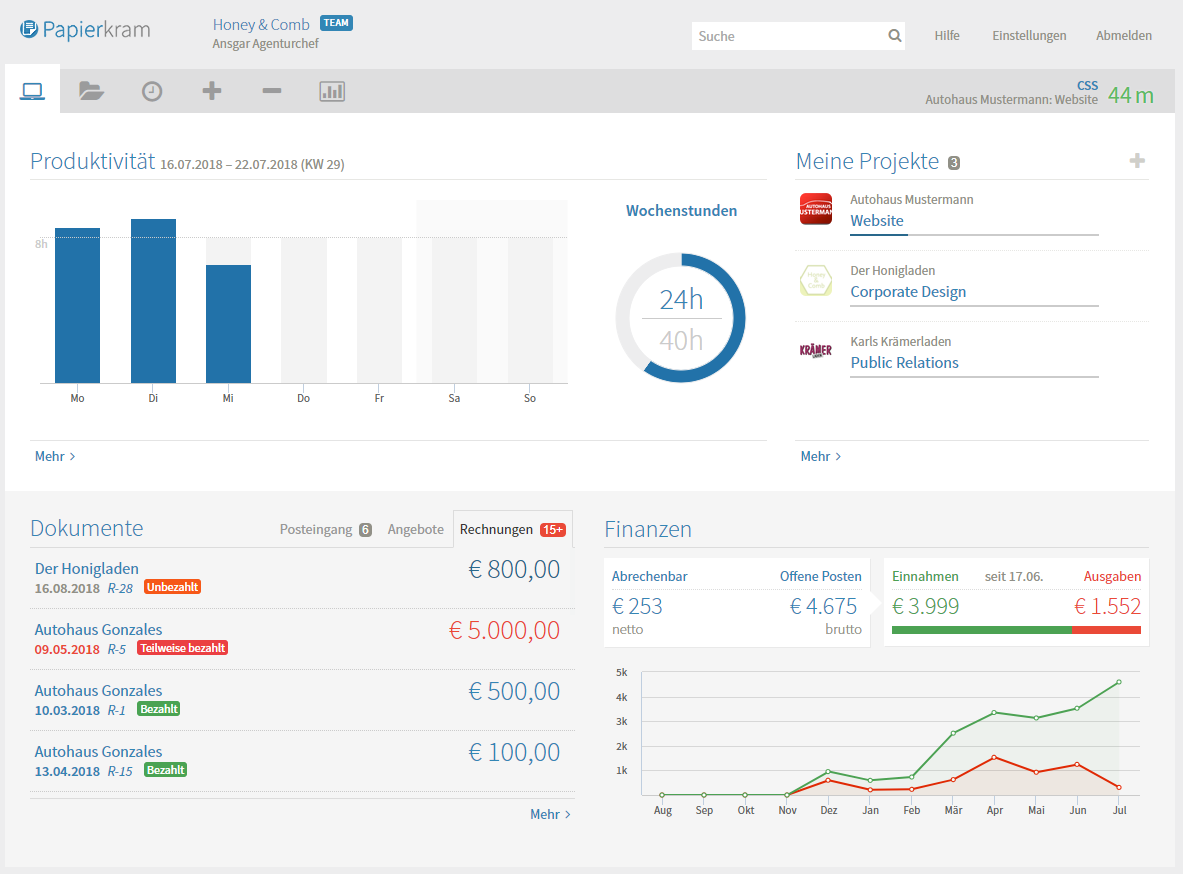Click the Einnahmen/Ausgaben progress bar
This screenshot has width=1183, height=874.
(x=1016, y=630)
